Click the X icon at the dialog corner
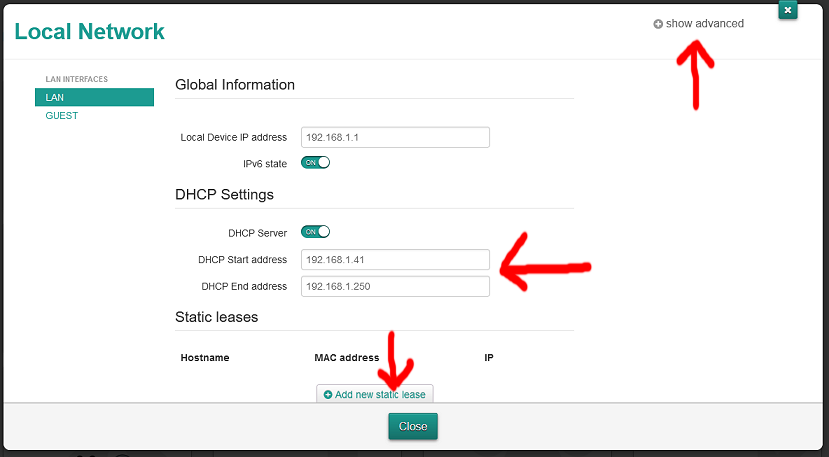The image size is (829, 457). 787,10
